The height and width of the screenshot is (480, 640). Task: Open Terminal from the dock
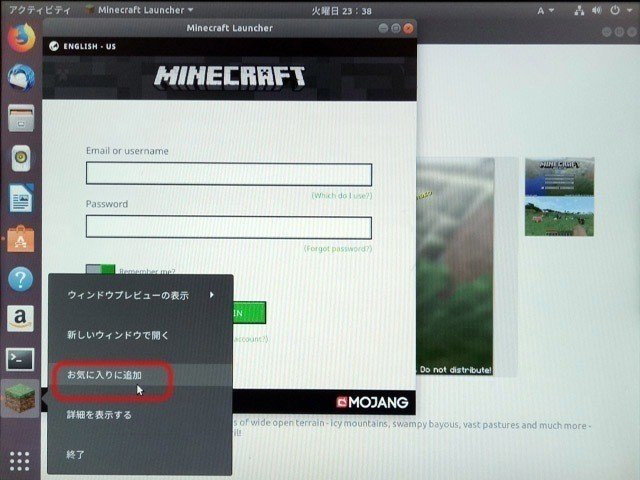coord(20,359)
